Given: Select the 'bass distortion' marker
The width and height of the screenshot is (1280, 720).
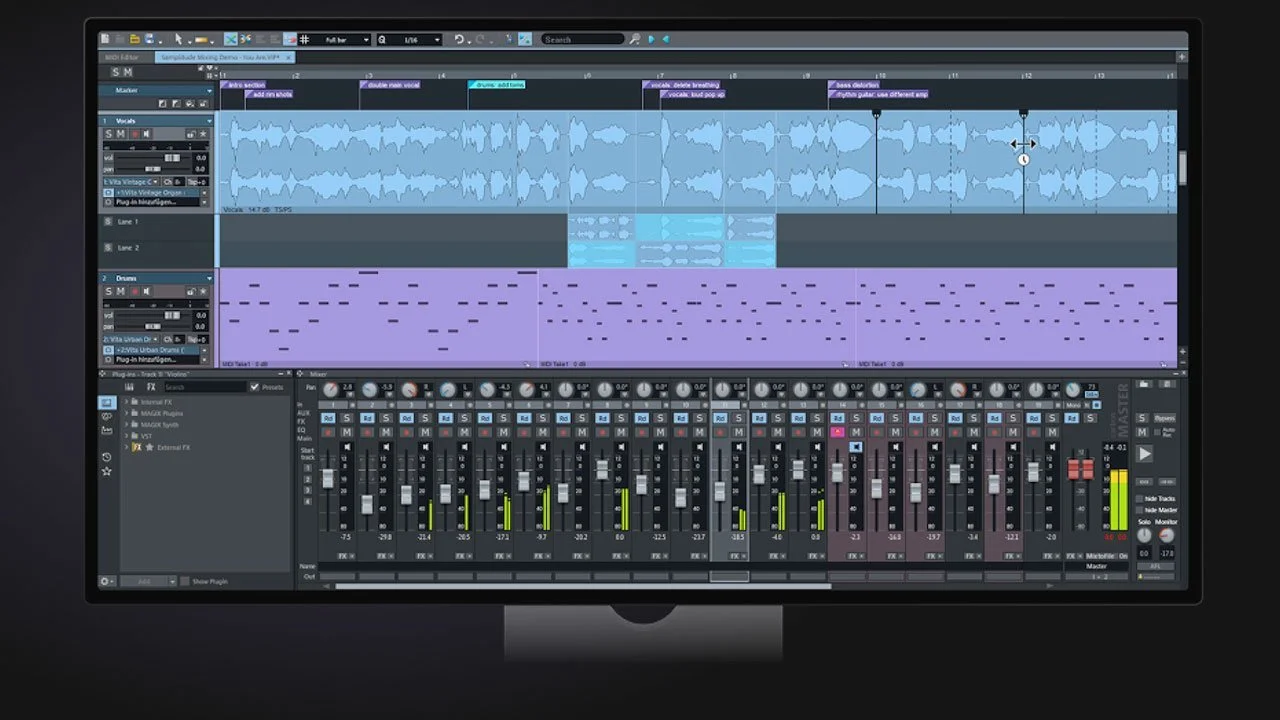Looking at the screenshot, I should click(854, 85).
